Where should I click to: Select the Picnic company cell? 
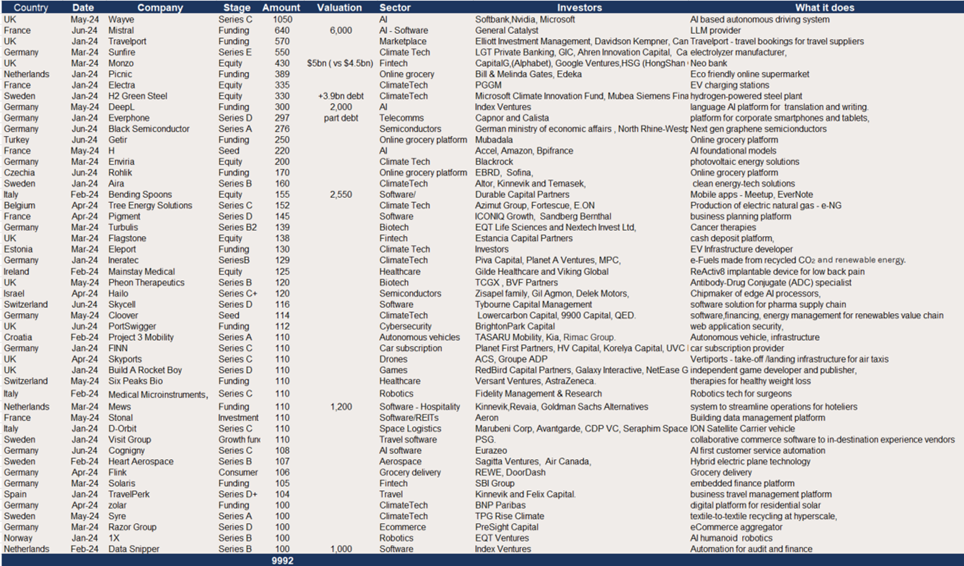point(120,74)
